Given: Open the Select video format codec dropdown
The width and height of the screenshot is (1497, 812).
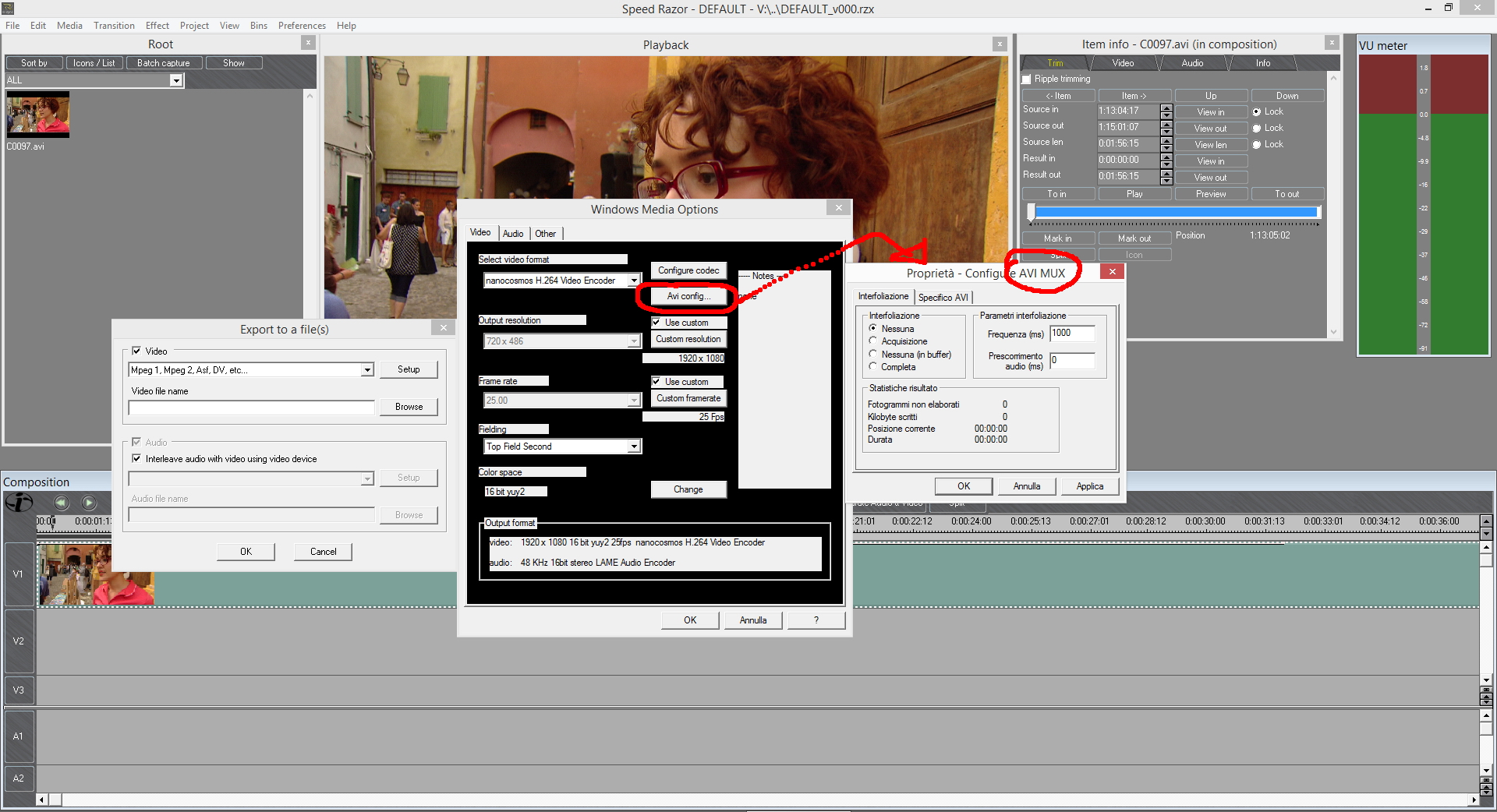Looking at the screenshot, I should [x=634, y=281].
